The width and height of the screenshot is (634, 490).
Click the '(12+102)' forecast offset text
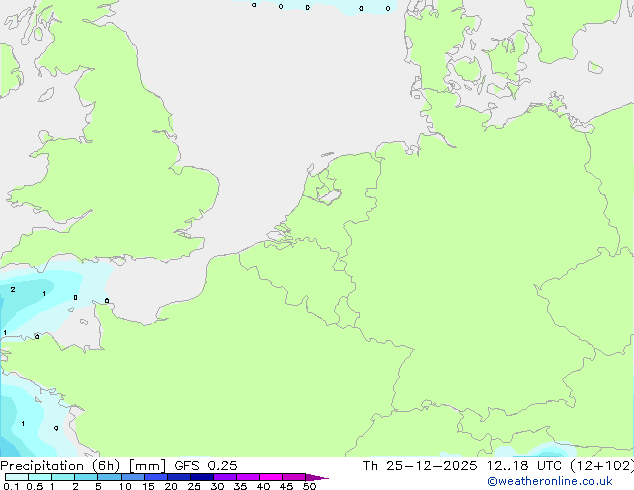tap(602, 466)
